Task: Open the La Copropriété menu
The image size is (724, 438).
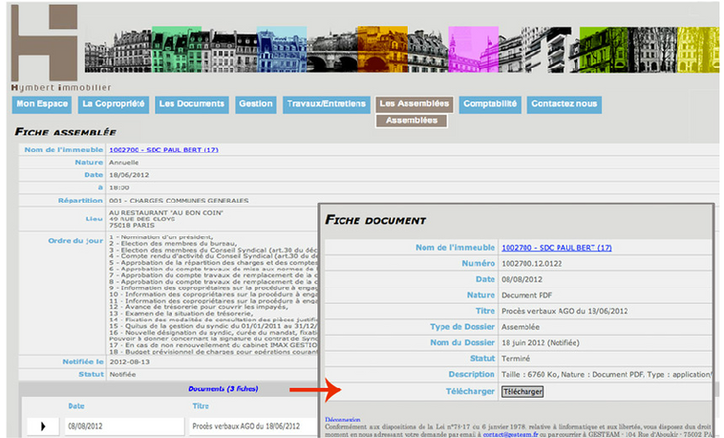Action: [113, 104]
